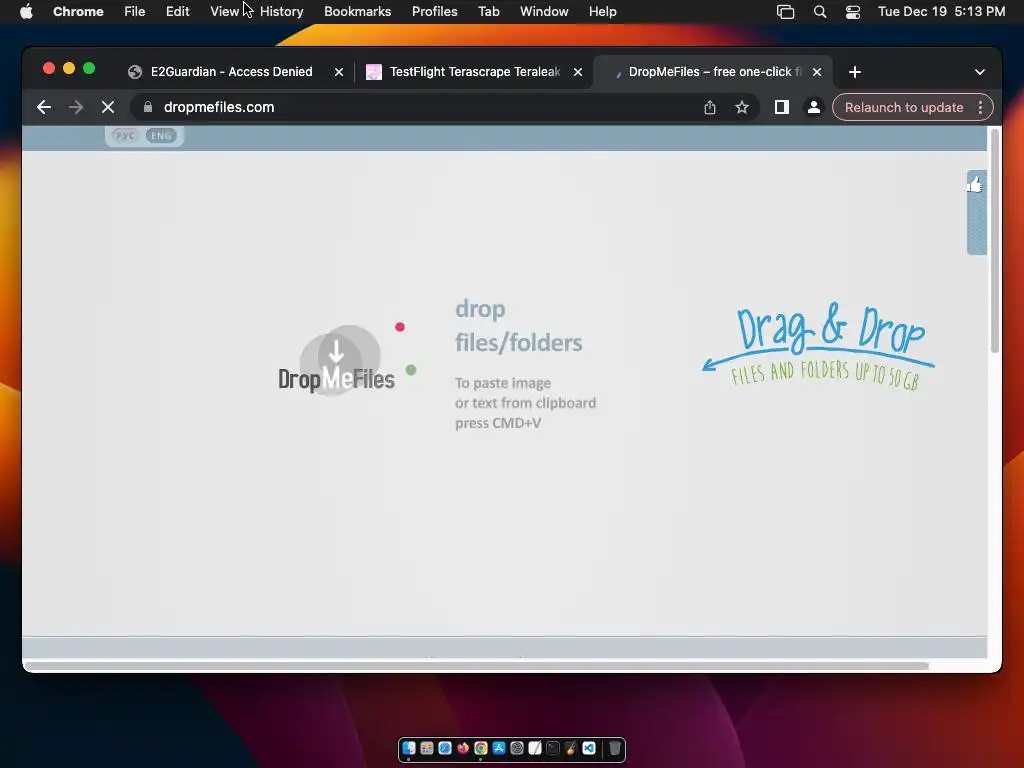Click the horizontal page scrollbar
The height and width of the screenshot is (768, 1024).
point(477,665)
